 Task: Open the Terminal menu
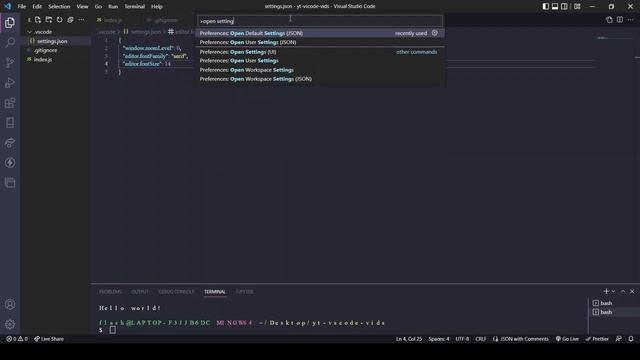click(x=135, y=7)
